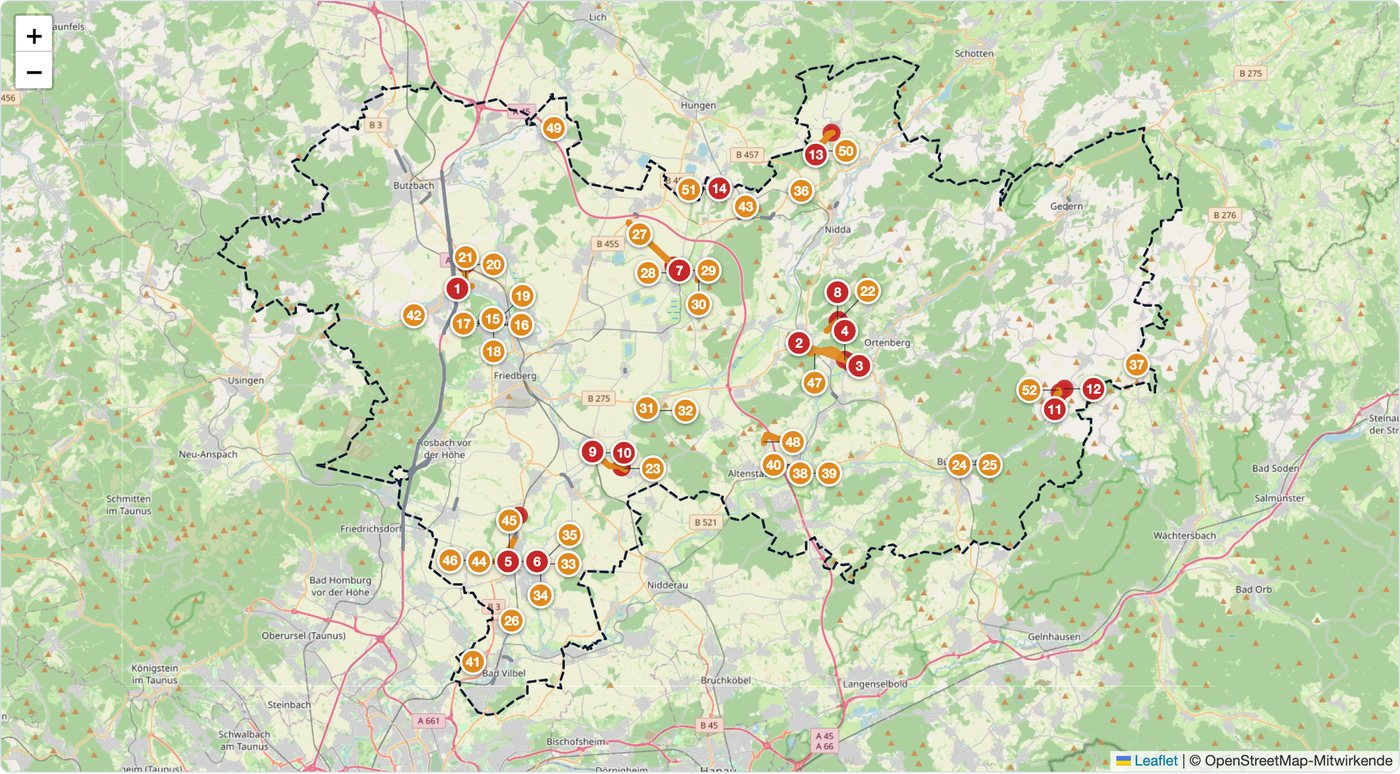Select orange marker number 26
This screenshot has width=1400, height=774.
512,621
